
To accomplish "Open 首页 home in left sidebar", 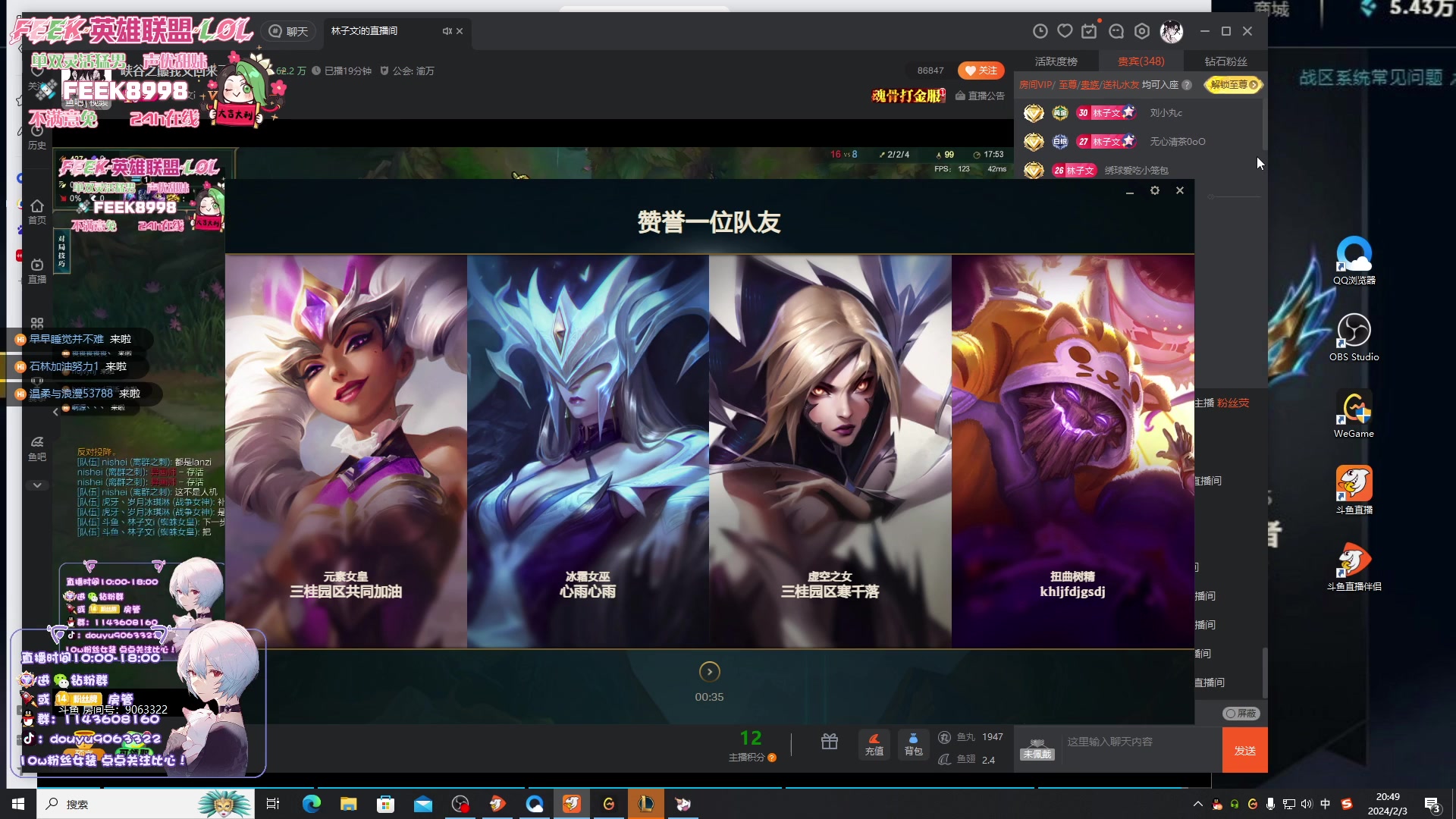I will (x=37, y=212).
